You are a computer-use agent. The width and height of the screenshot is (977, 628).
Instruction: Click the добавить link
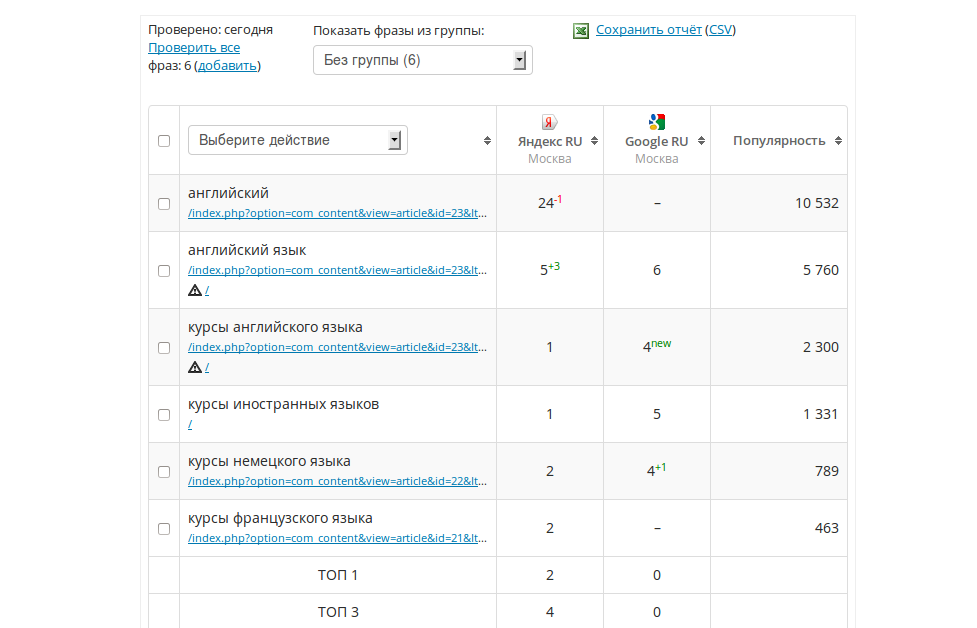pos(228,65)
